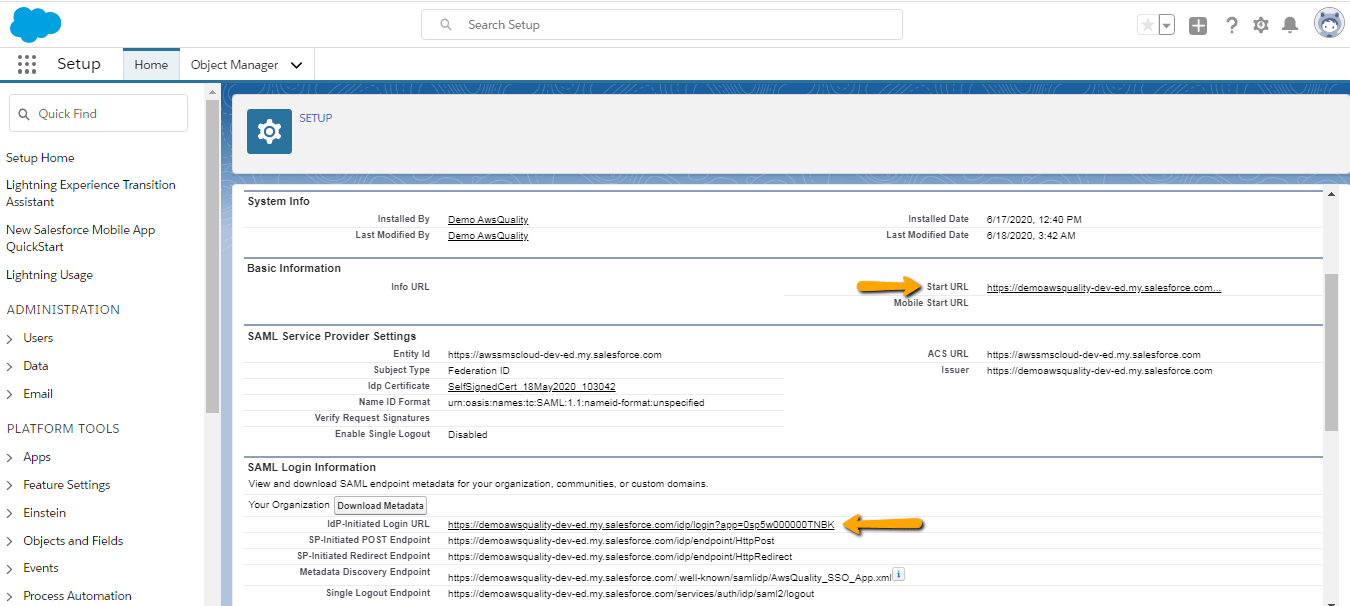The width and height of the screenshot is (1350, 606).
Task: Open Global Actions plus icon
Action: click(x=1198, y=26)
